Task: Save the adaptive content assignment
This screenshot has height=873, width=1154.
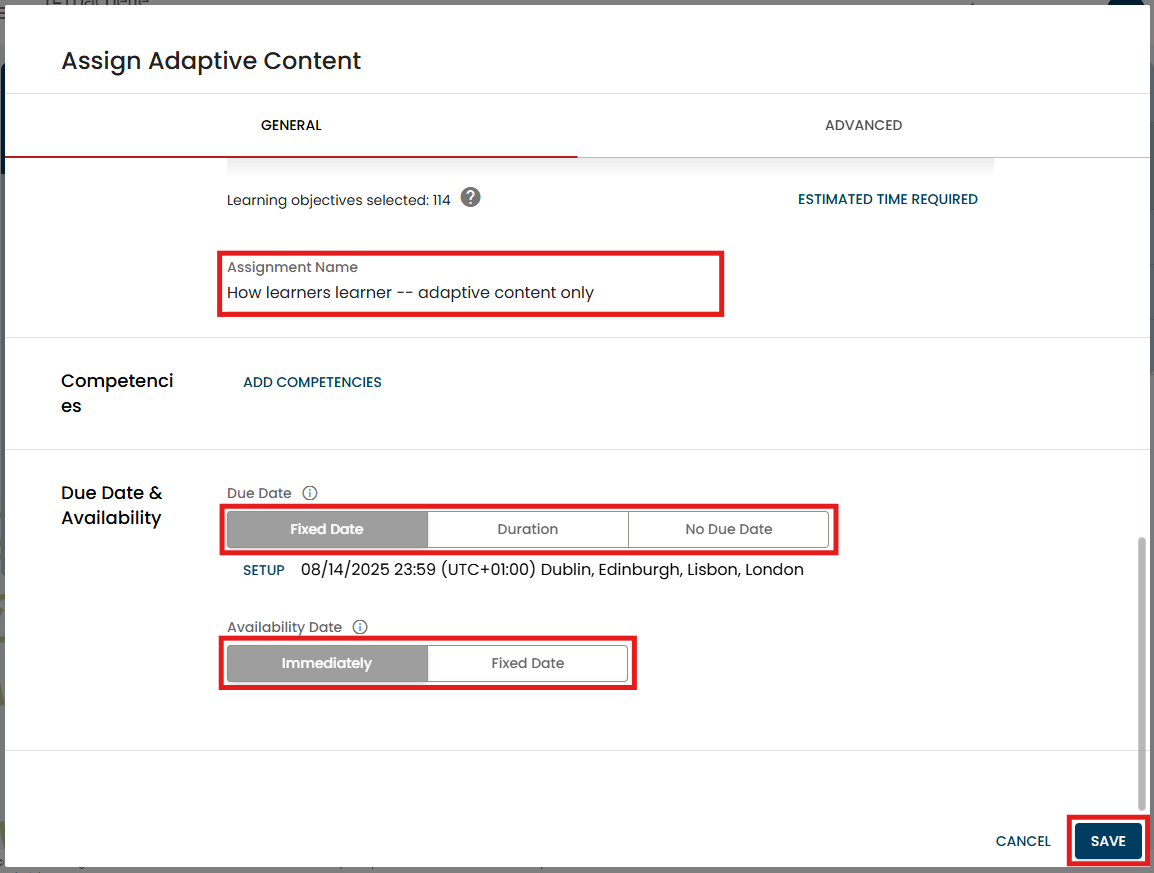Action: pos(1108,841)
